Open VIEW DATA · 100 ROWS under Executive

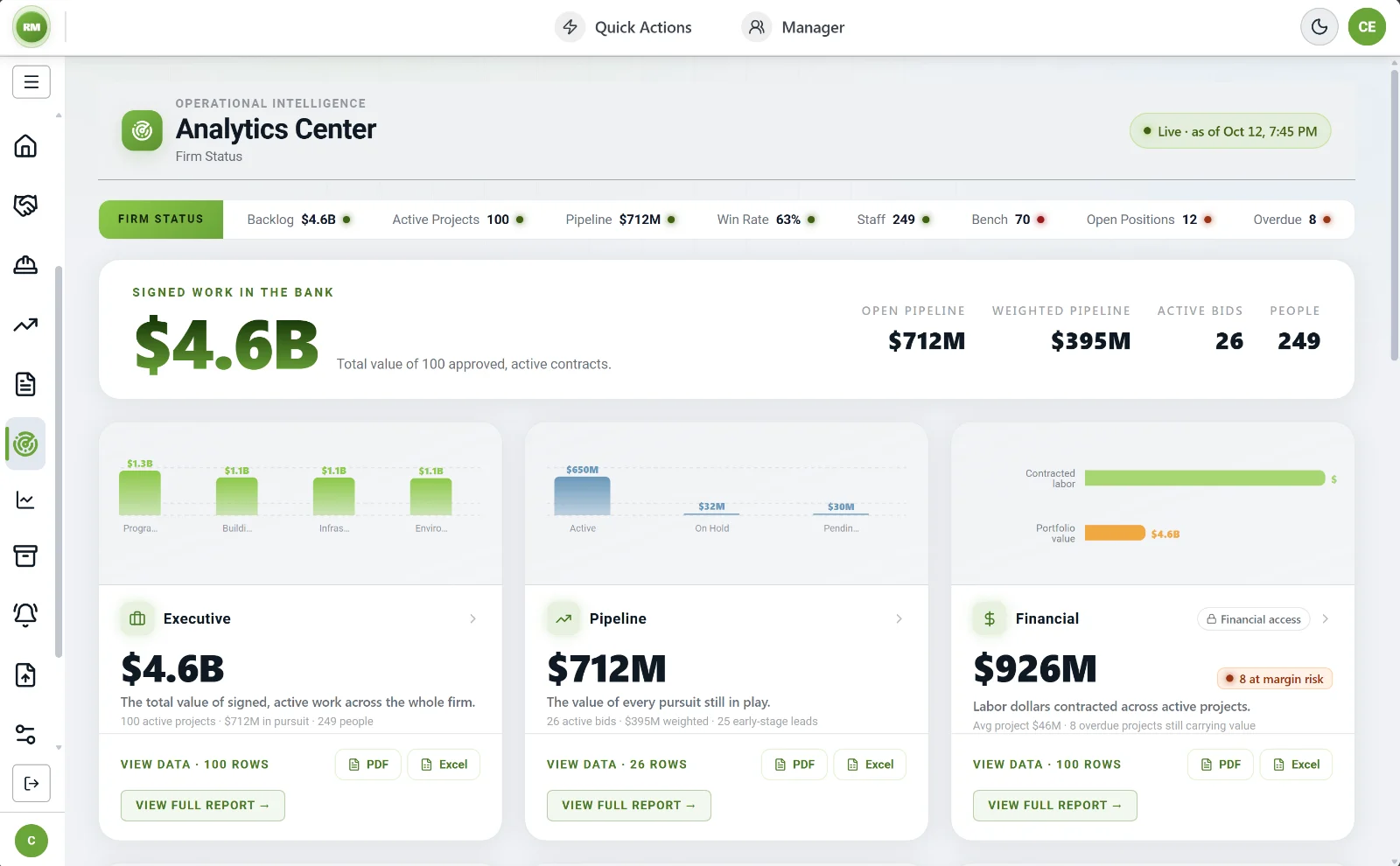pos(195,765)
